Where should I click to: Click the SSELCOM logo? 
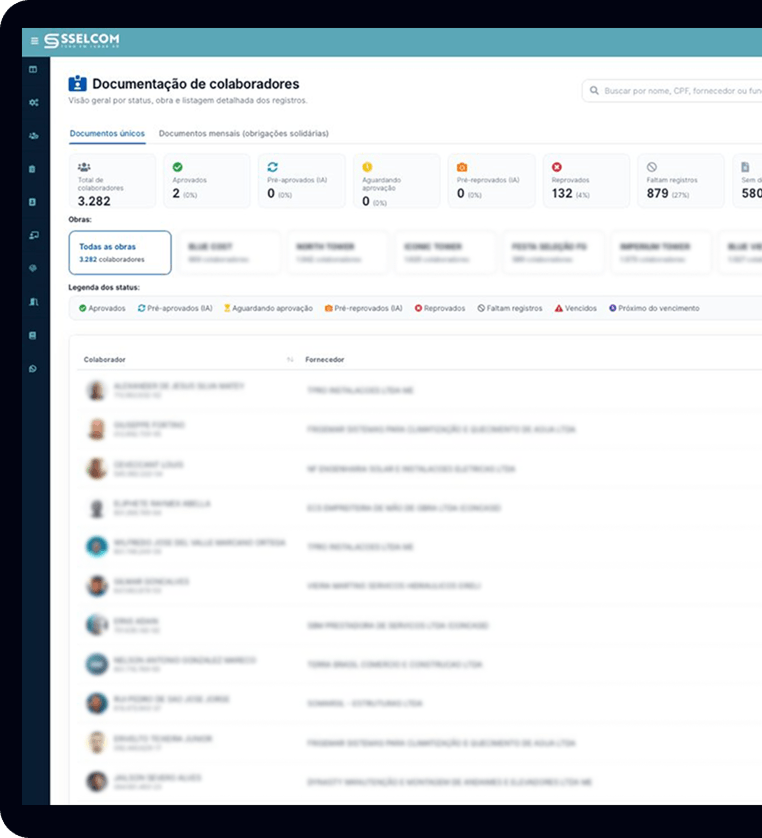(x=82, y=41)
